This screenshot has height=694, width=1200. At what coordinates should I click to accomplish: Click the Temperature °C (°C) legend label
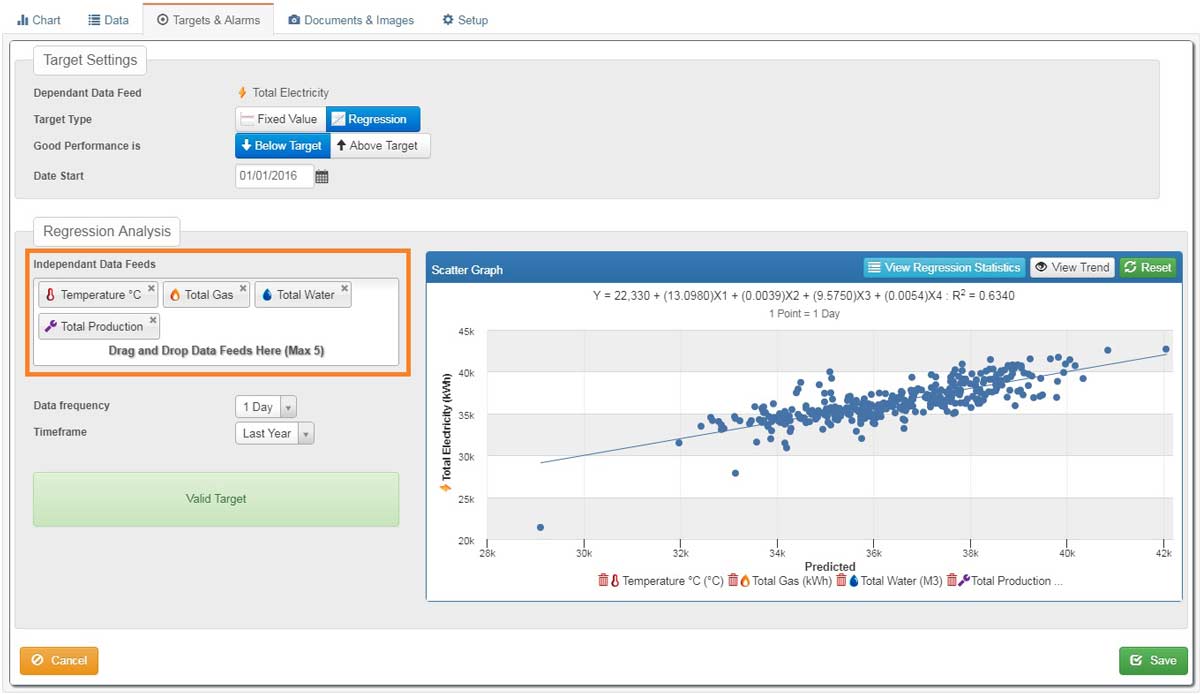point(672,581)
